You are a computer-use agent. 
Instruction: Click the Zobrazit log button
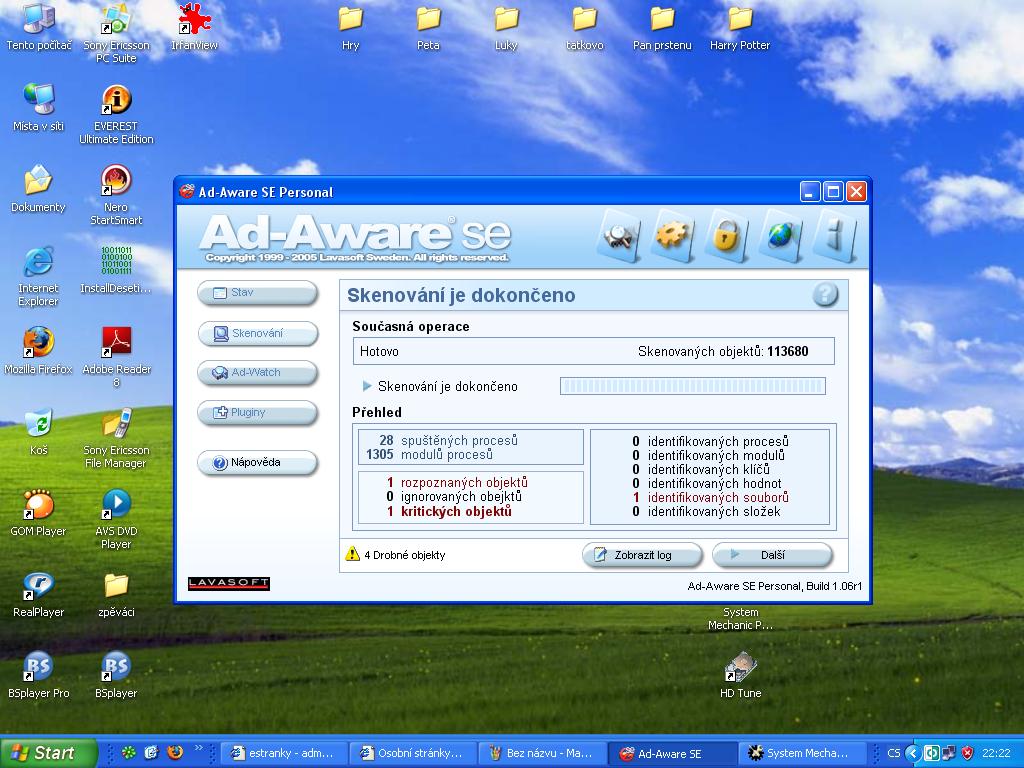[643, 554]
